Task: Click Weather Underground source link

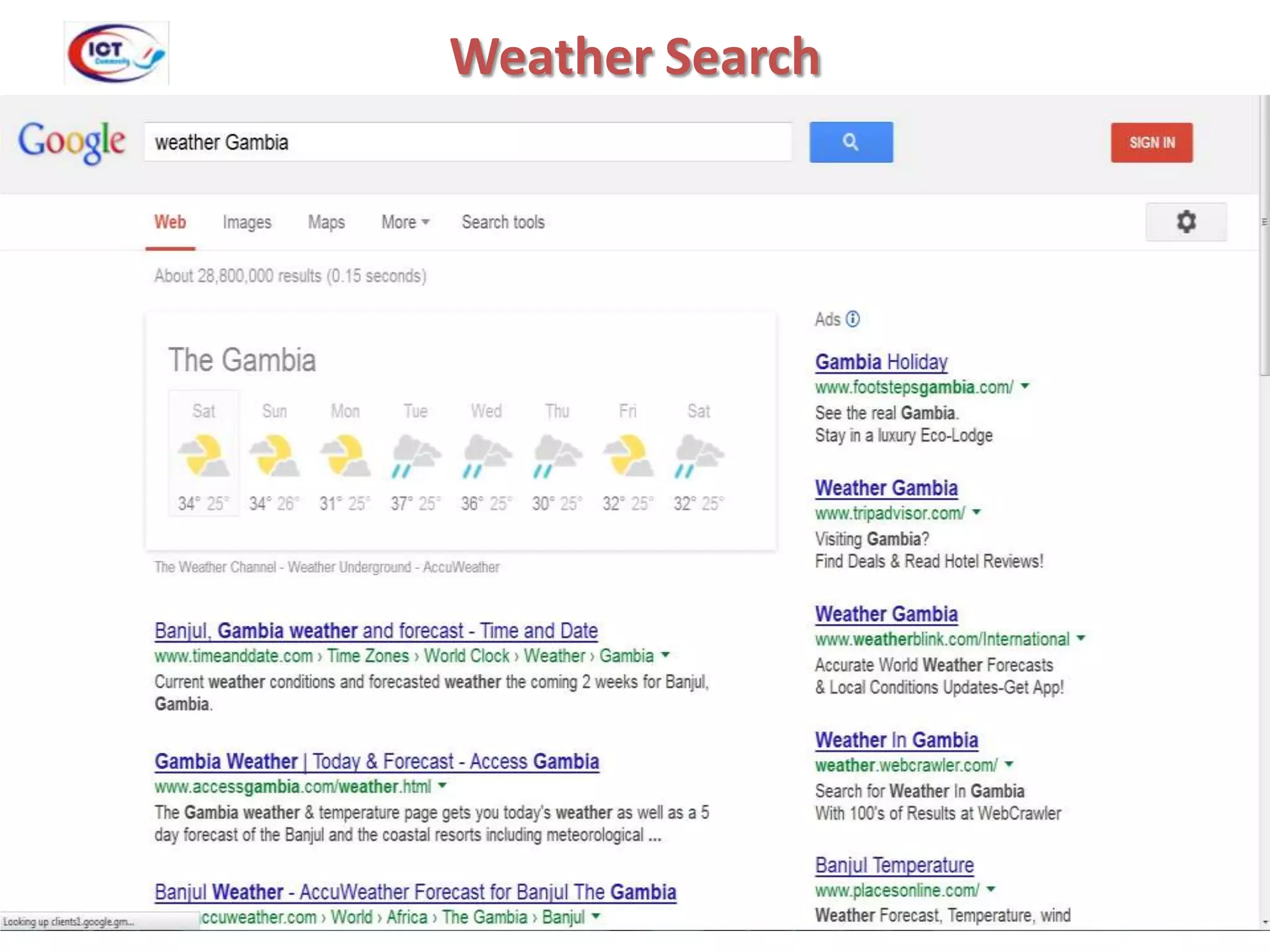Action: click(349, 567)
